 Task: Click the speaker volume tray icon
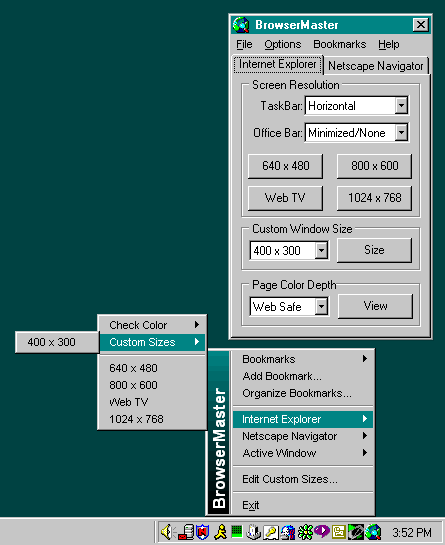point(168,532)
